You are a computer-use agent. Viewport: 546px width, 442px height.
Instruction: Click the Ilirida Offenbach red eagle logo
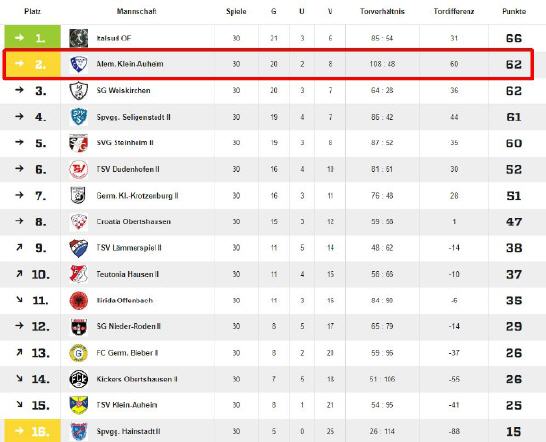point(78,301)
